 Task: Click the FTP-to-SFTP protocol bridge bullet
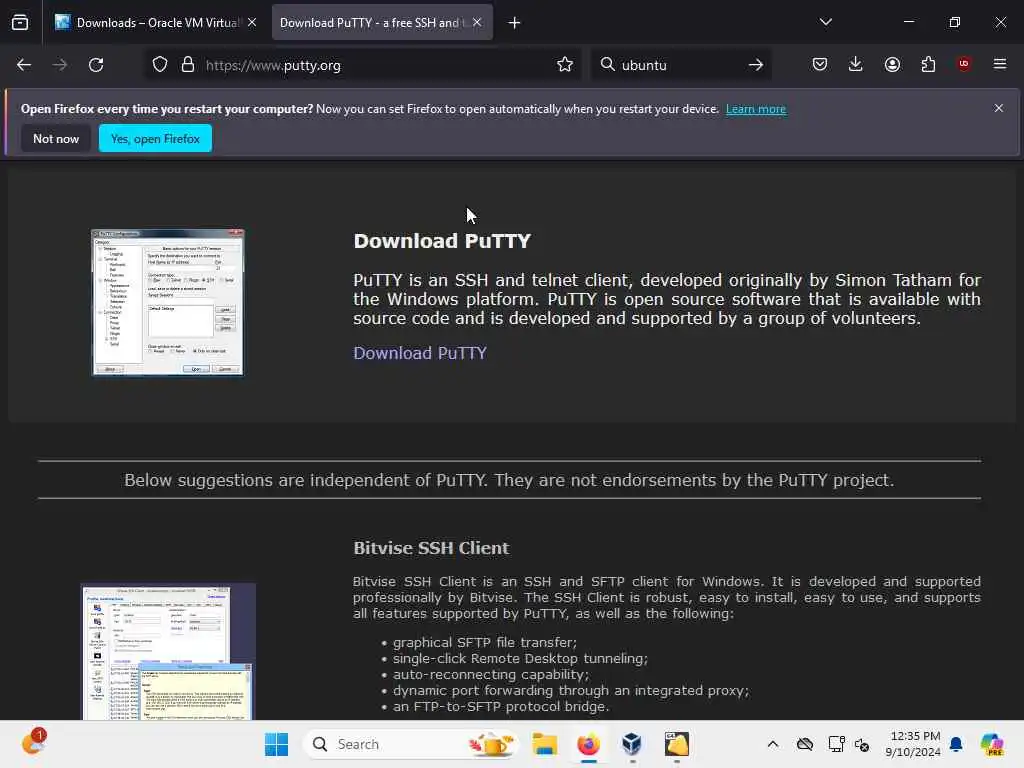click(x=501, y=707)
